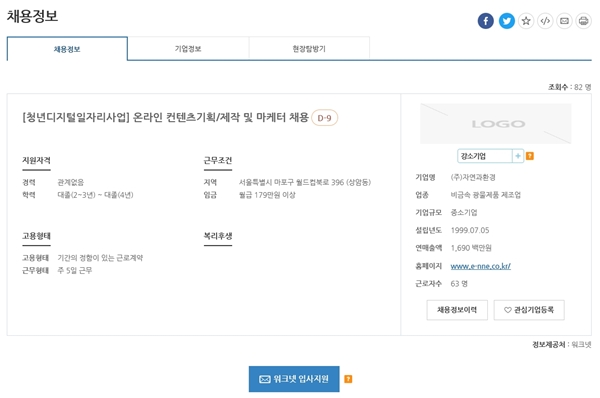Image resolution: width=600 pixels, height=398 pixels.
Task: Switch to the 기업정보 tab
Action: tap(188, 49)
